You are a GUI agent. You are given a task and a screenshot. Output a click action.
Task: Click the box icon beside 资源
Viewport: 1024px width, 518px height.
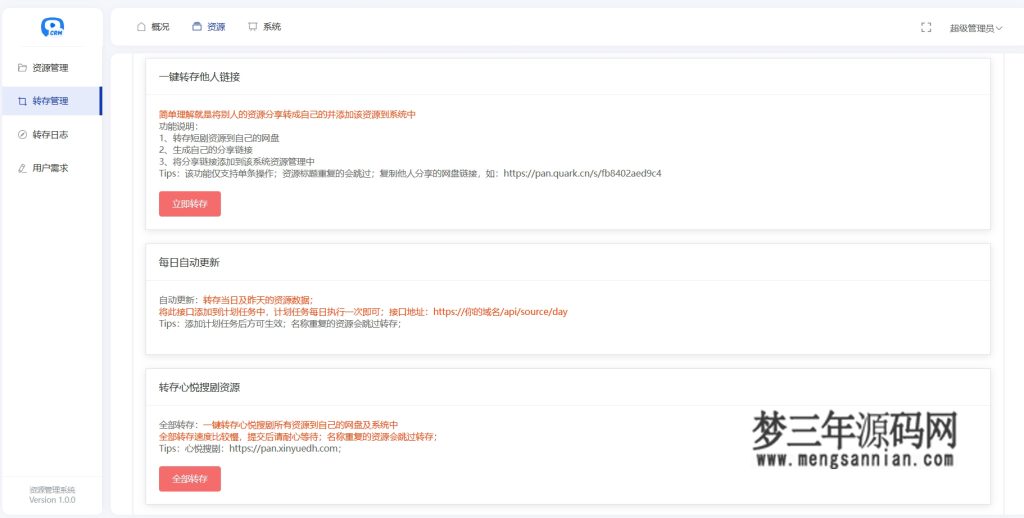click(x=197, y=27)
